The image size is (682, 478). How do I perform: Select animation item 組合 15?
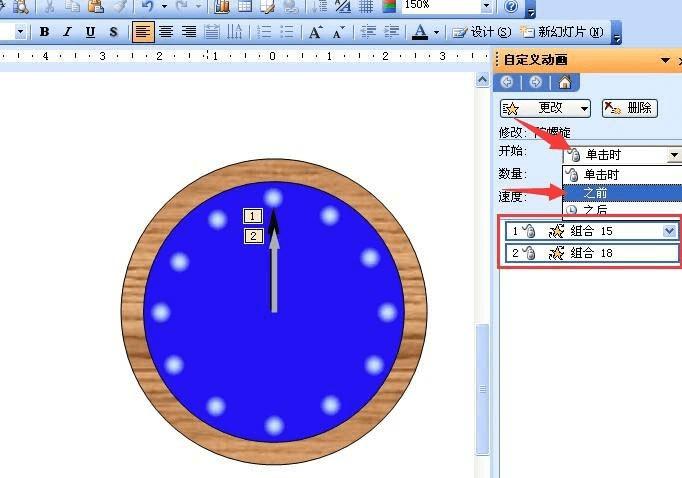pos(592,231)
